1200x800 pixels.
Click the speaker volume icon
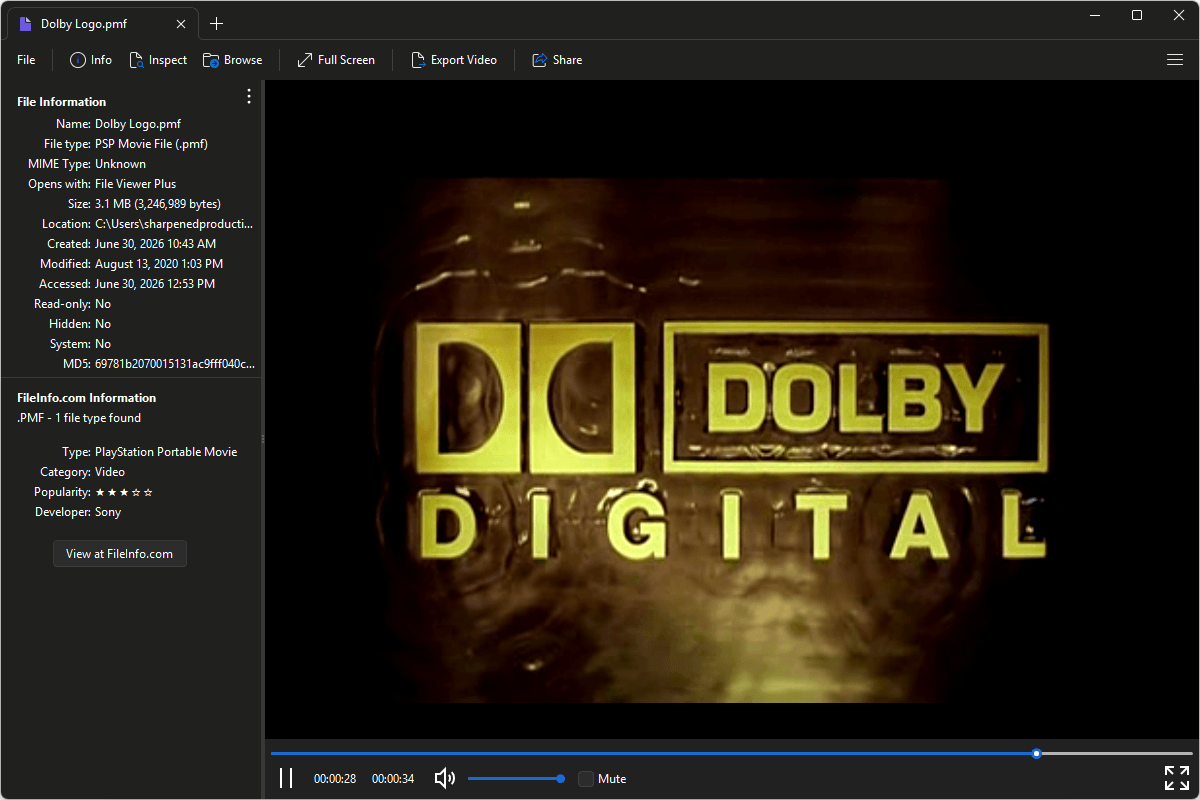(x=445, y=778)
